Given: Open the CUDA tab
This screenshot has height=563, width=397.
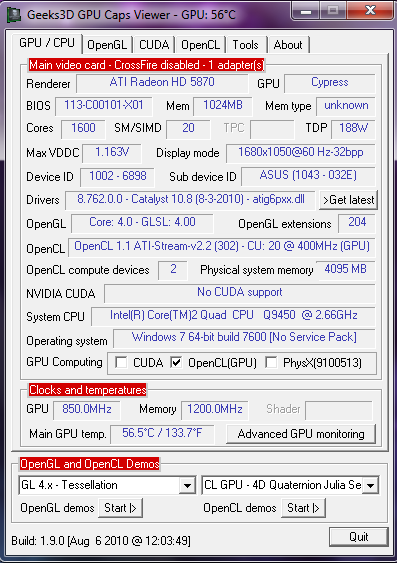Looking at the screenshot, I should pos(154,45).
